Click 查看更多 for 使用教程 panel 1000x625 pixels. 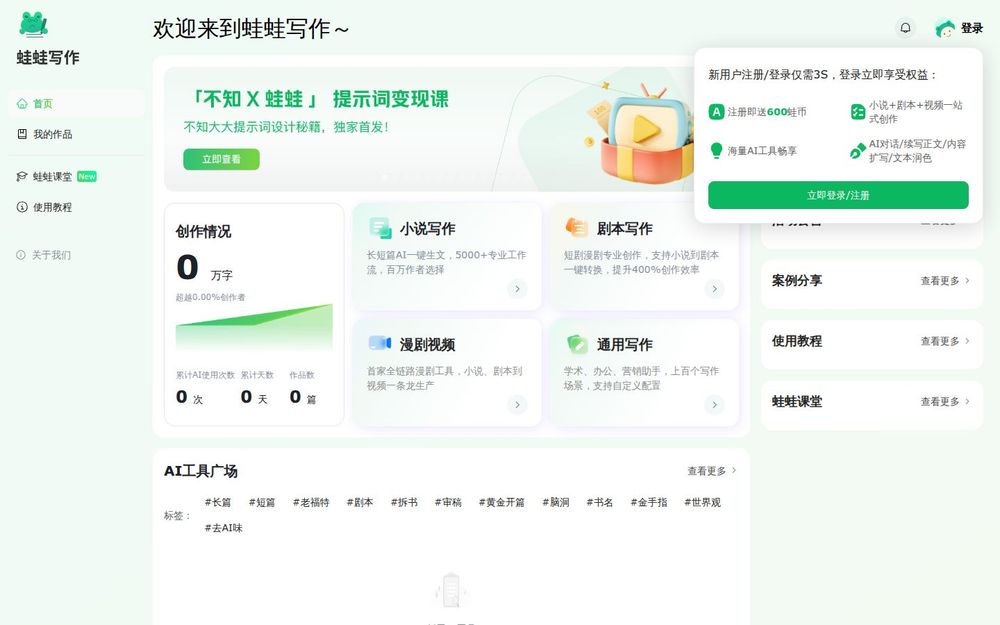coord(939,341)
